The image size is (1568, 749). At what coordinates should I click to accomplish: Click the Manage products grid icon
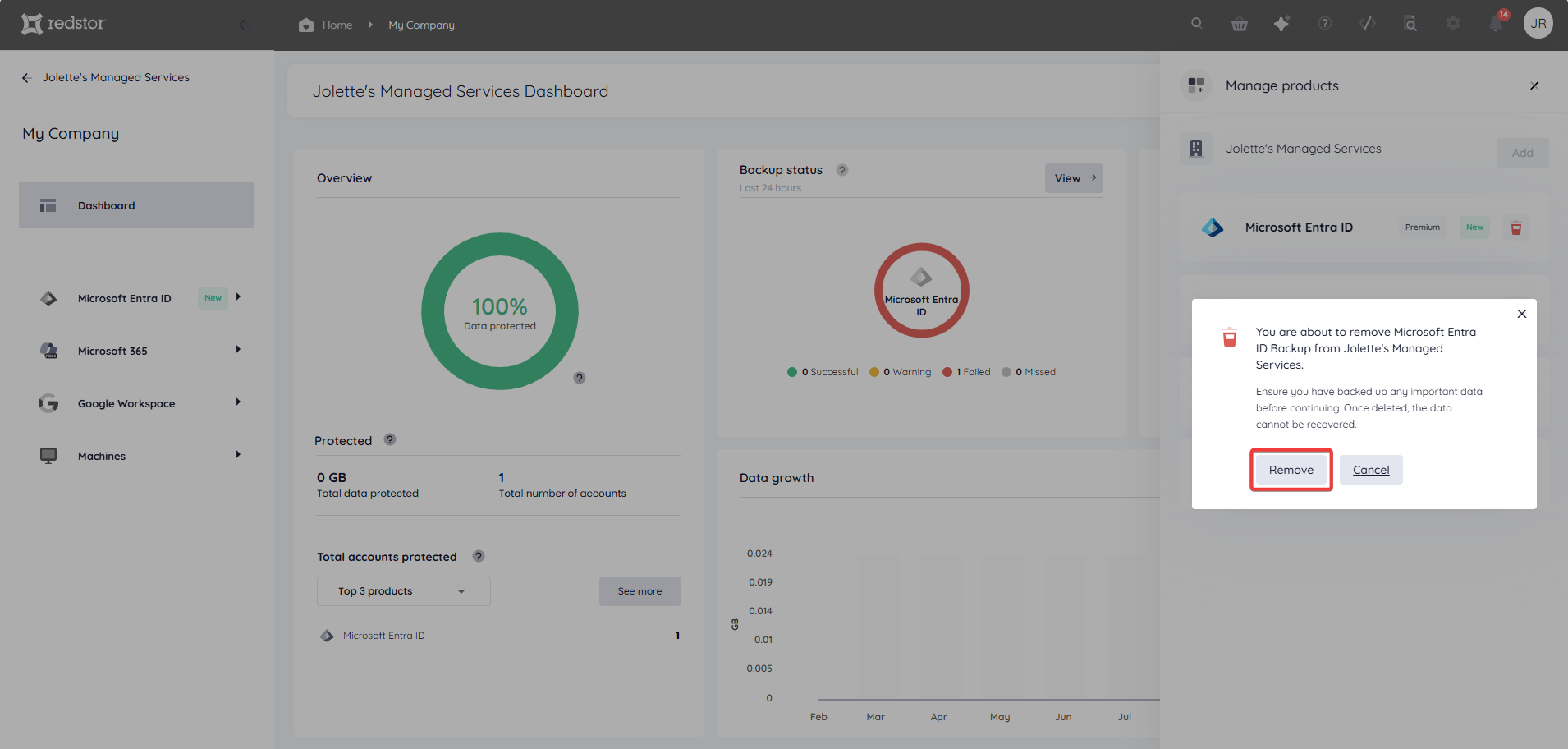pyautogui.click(x=1196, y=85)
